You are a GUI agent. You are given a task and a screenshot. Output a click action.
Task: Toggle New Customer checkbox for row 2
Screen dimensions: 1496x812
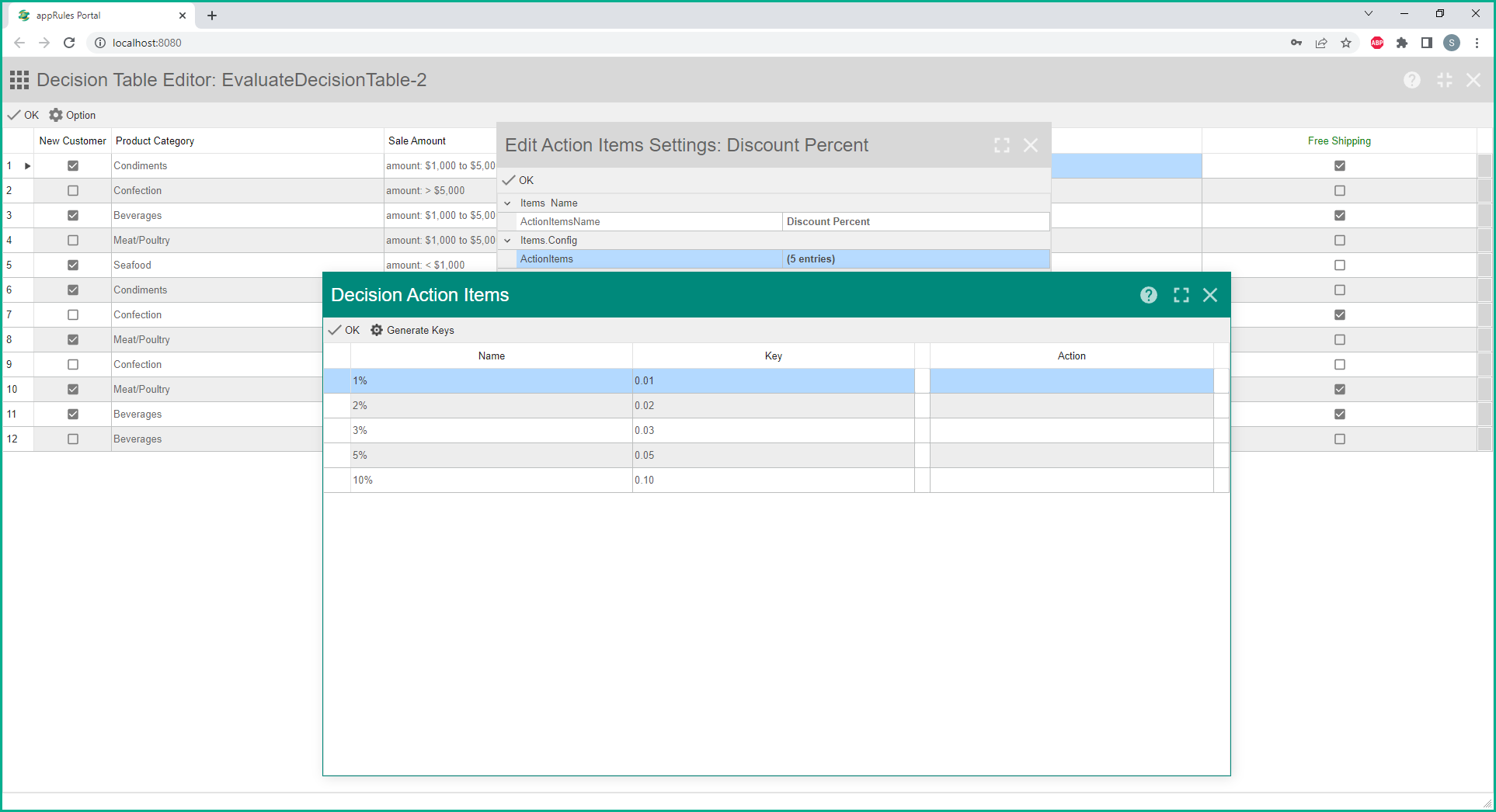pyautogui.click(x=73, y=190)
